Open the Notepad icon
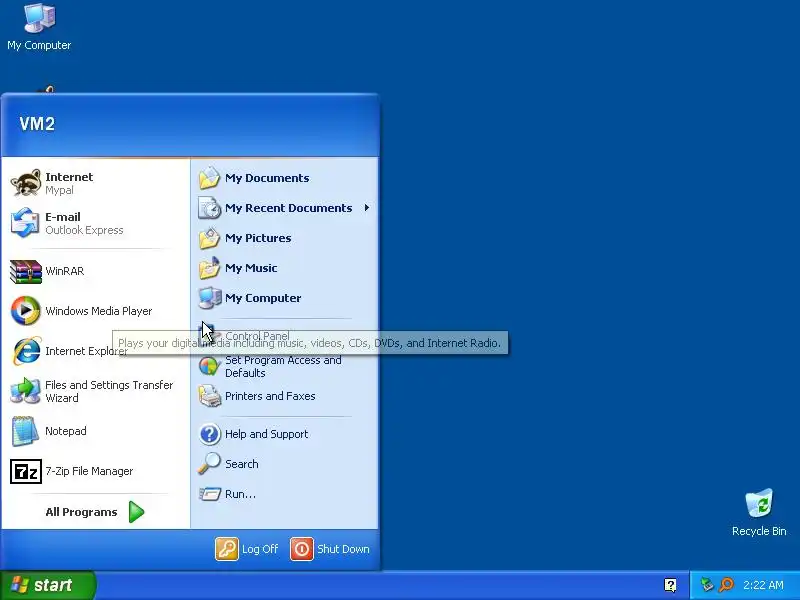 coord(25,431)
